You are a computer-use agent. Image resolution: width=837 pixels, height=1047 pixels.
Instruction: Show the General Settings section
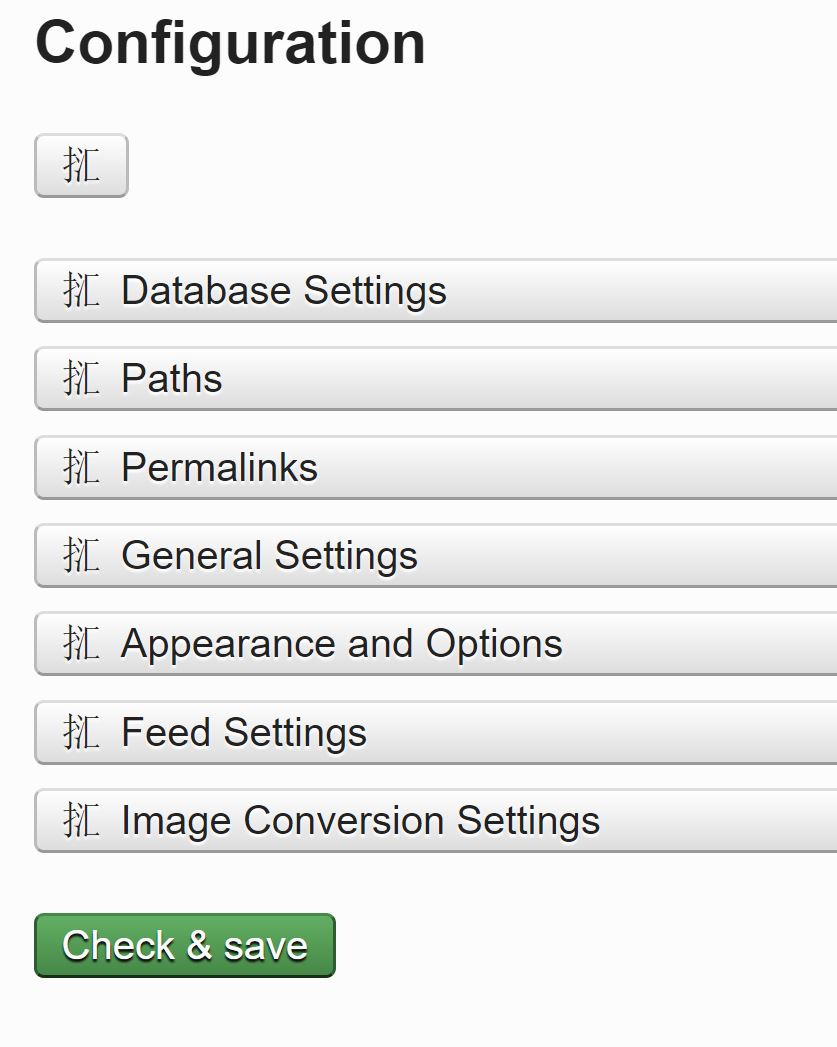click(x=269, y=556)
